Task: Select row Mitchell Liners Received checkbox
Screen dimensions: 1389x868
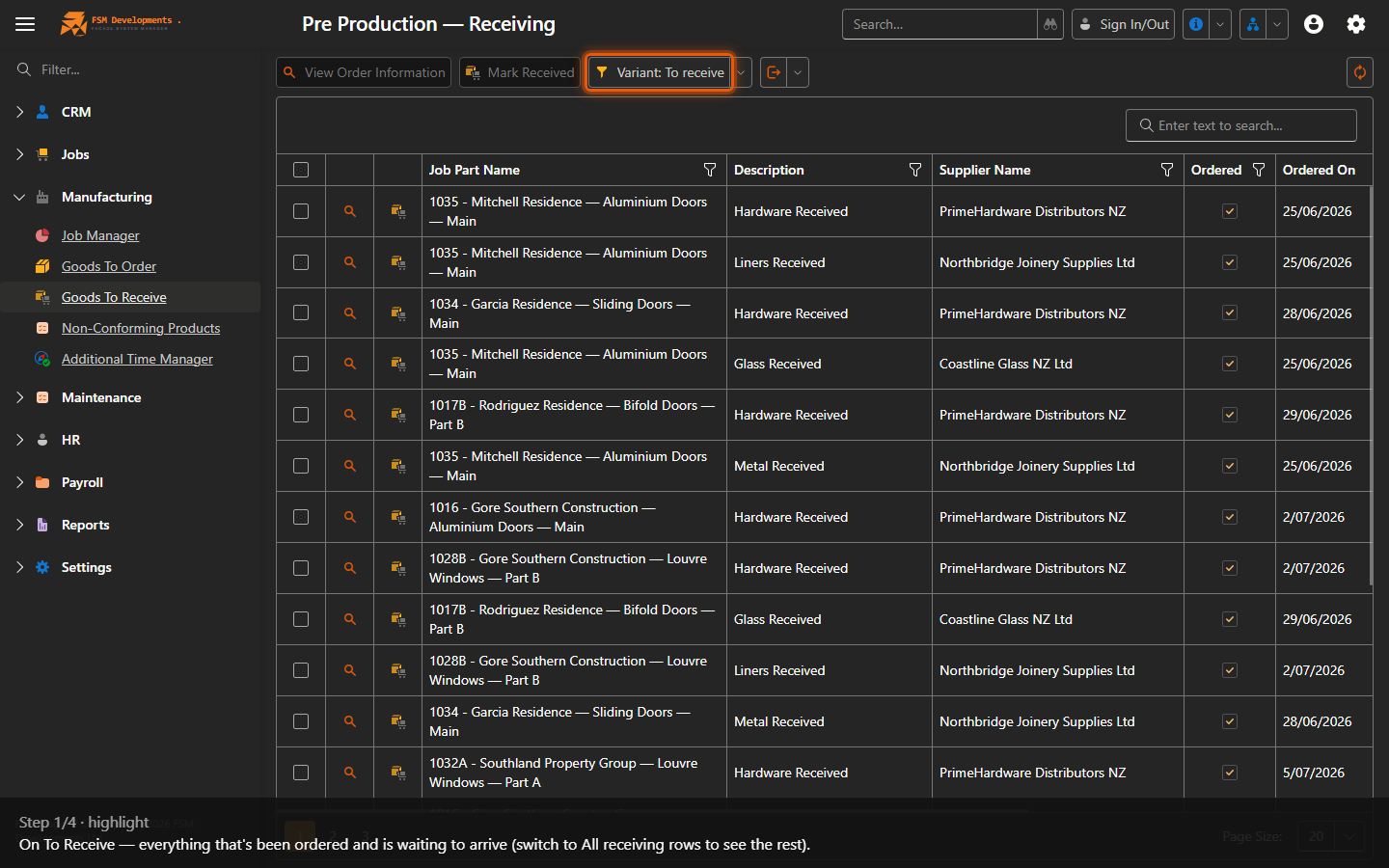Action: point(301,262)
